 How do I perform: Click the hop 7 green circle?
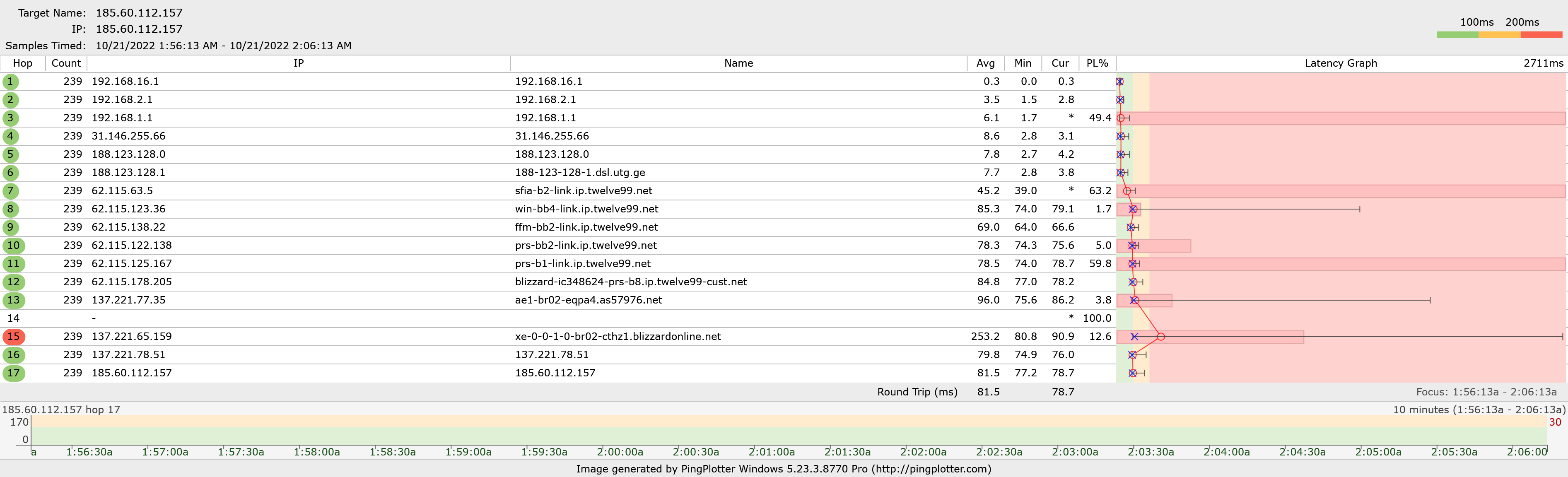[x=10, y=191]
